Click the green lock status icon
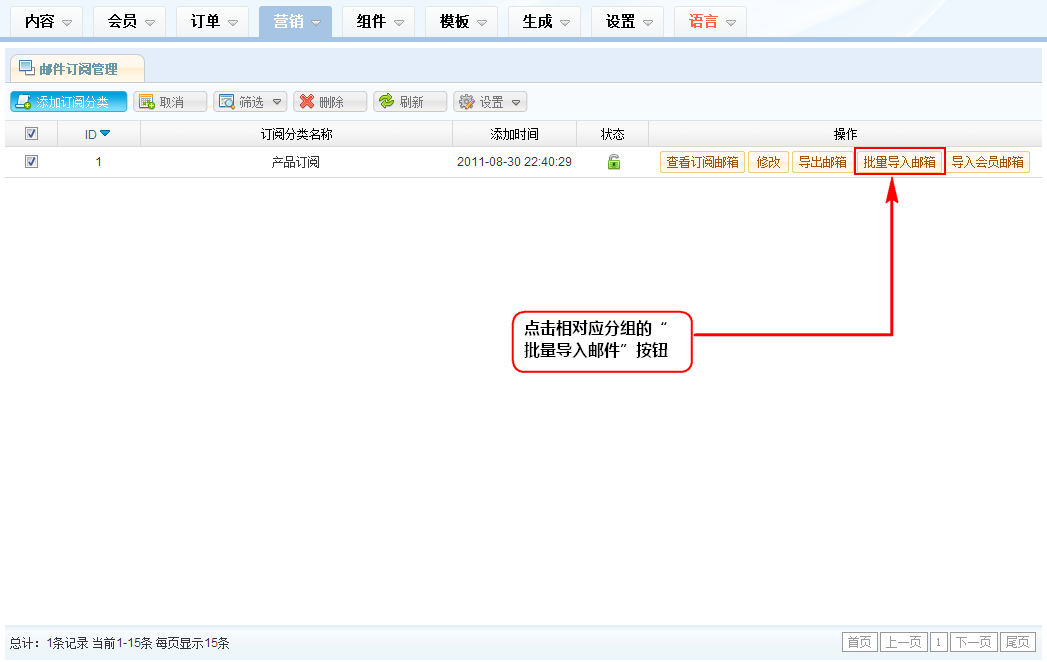Viewport: 1047px width, 662px height. coord(614,162)
